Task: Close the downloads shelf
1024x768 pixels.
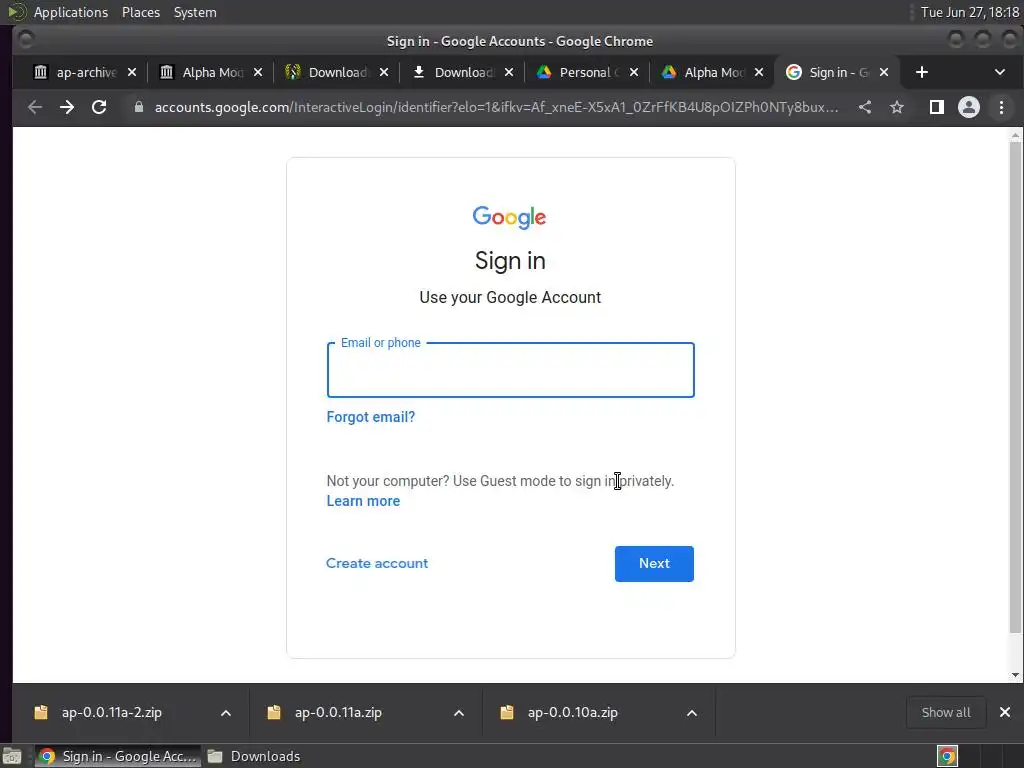Action: coord(1004,712)
